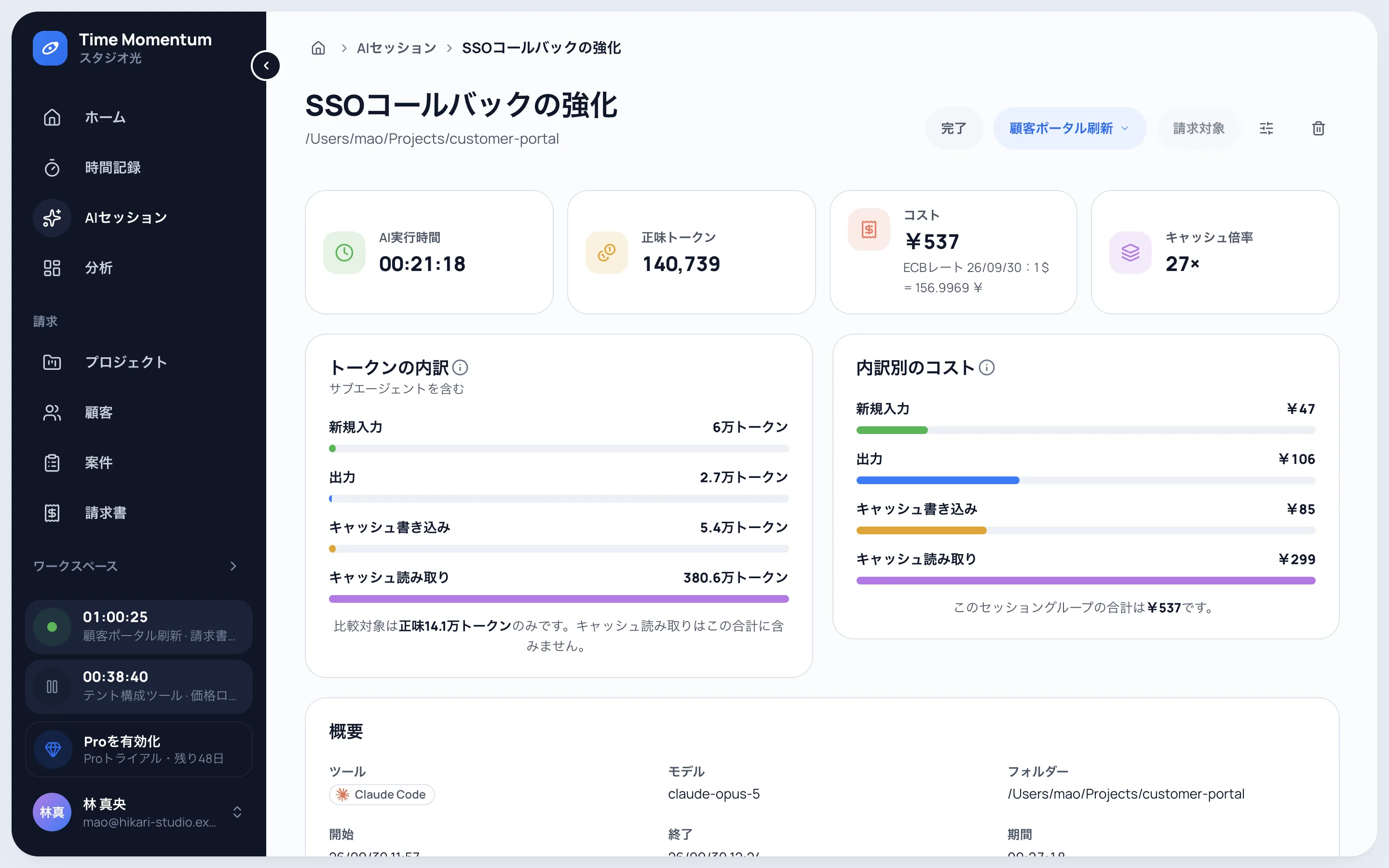Open session settings sliders icon
1389x868 pixels.
(1266, 129)
